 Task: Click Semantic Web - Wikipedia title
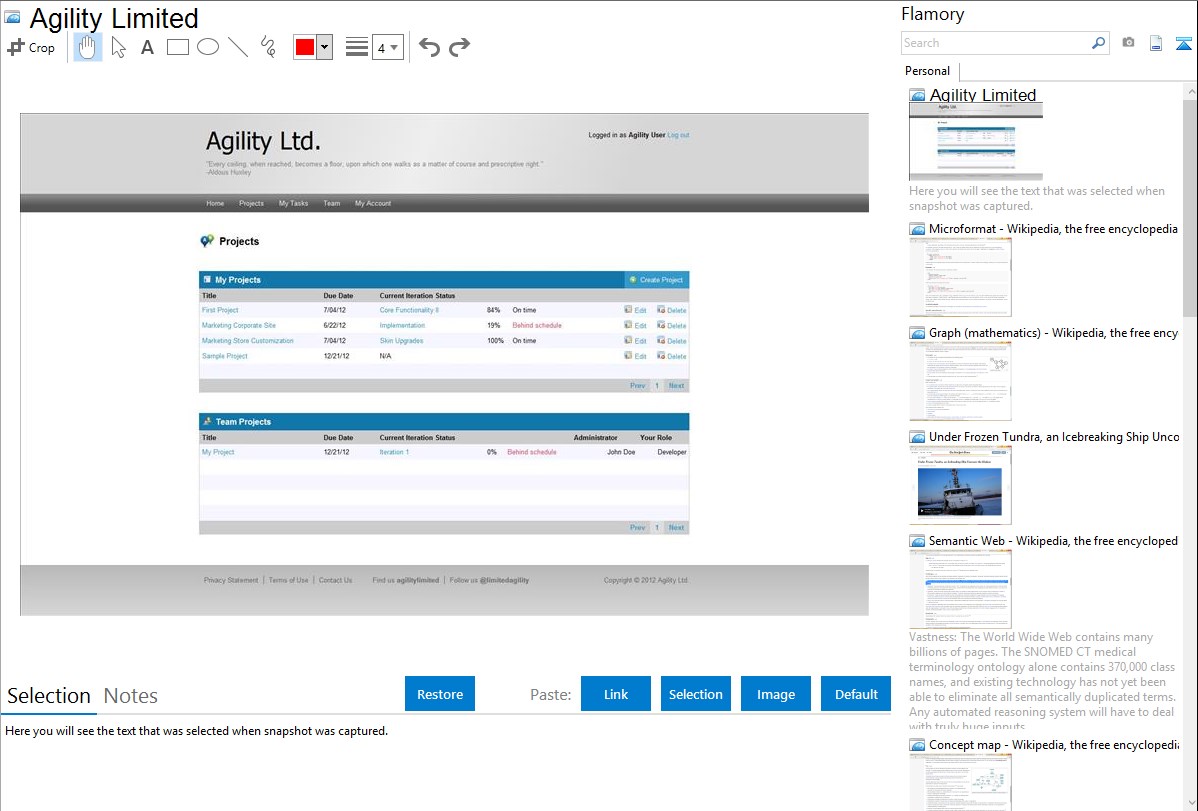point(1053,540)
